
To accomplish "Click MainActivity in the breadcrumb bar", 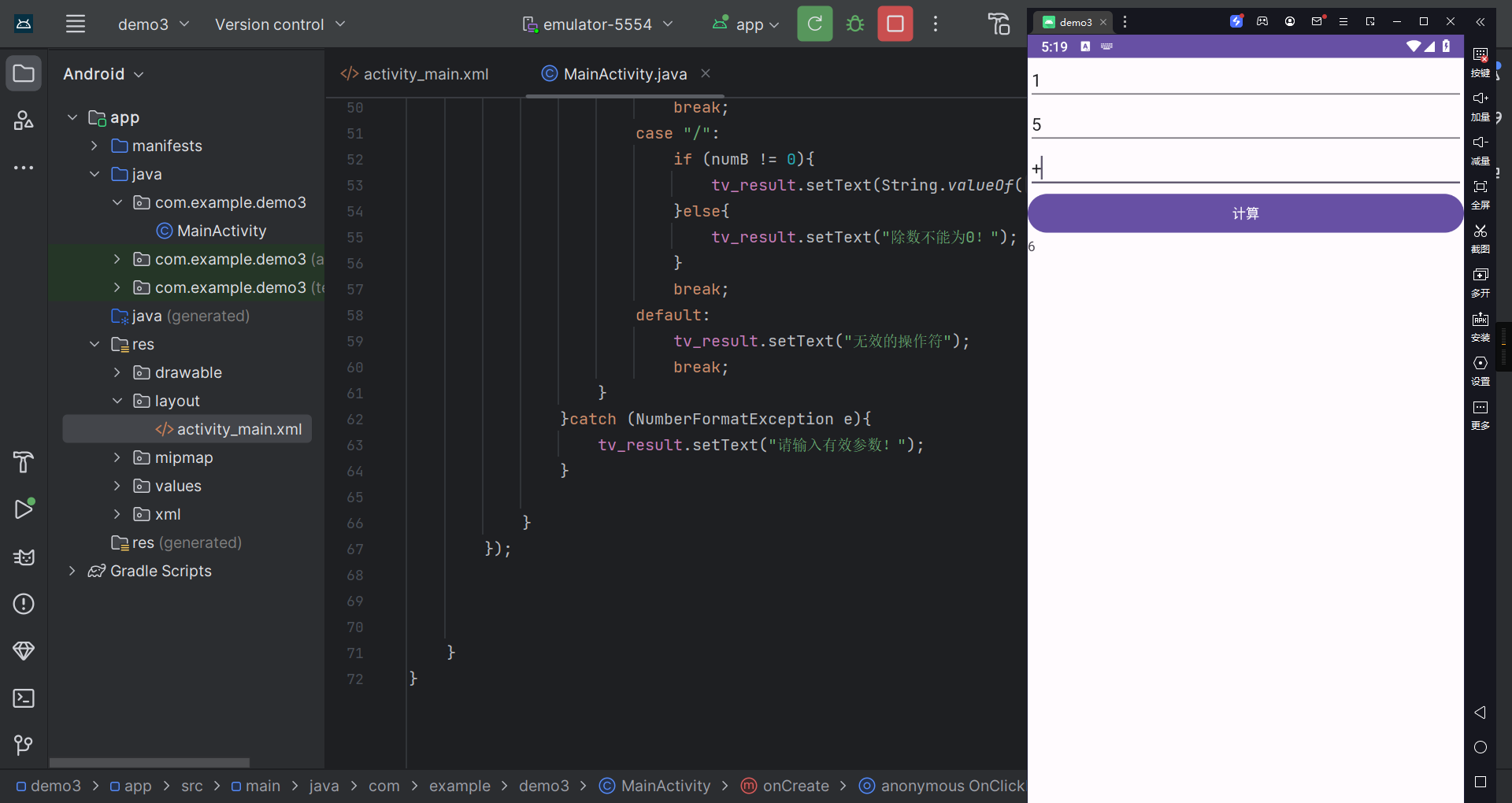I will 655,786.
